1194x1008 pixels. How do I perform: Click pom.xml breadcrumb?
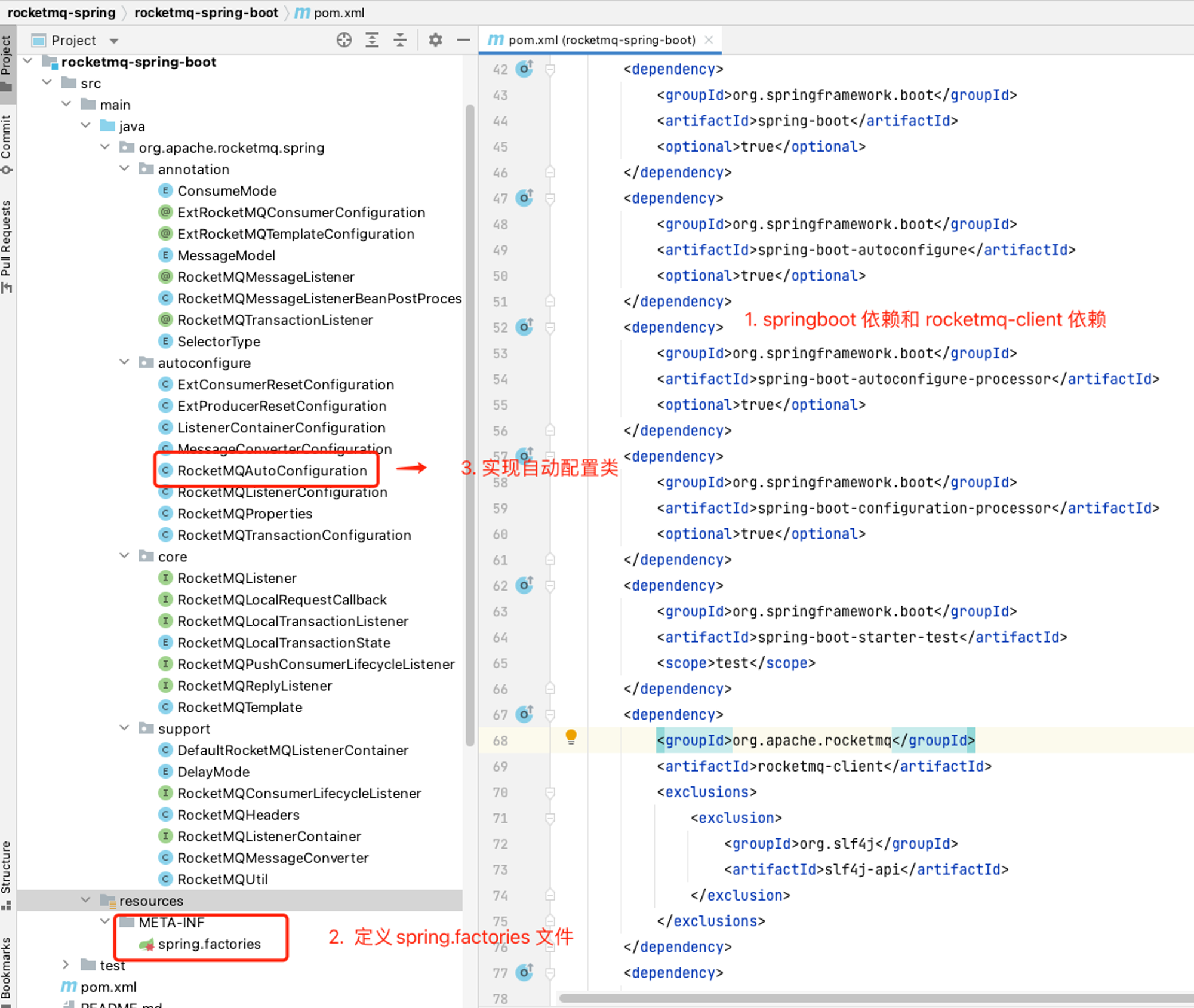[330, 13]
